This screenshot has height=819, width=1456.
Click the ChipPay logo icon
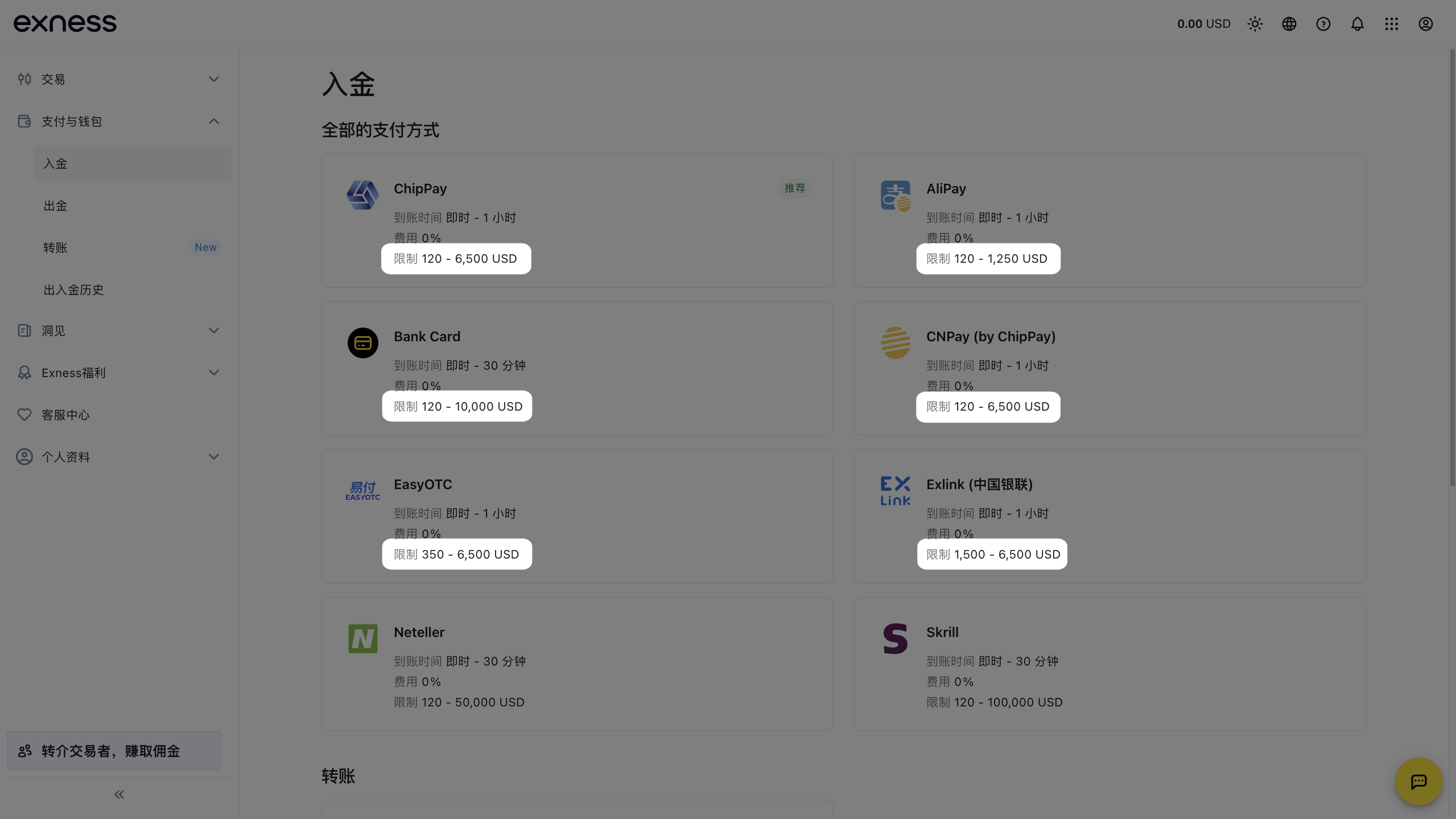pyautogui.click(x=363, y=195)
